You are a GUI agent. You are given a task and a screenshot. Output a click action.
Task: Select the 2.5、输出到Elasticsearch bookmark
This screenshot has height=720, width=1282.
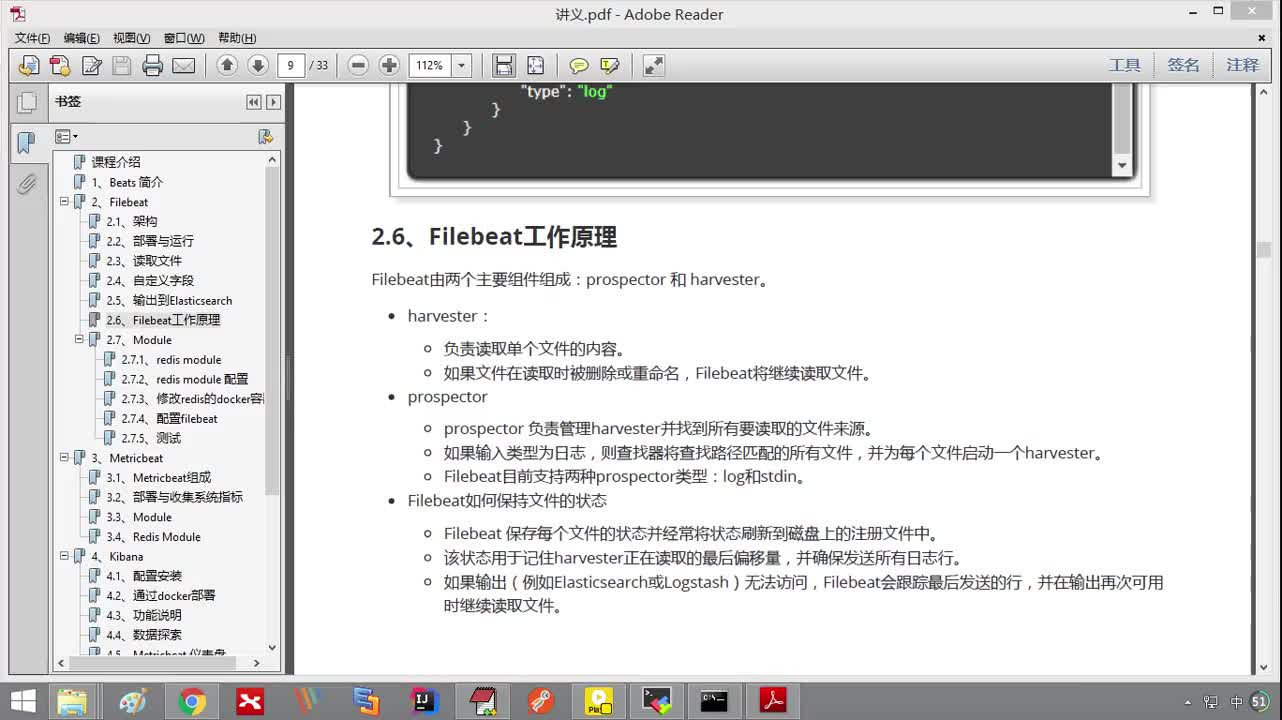pos(169,301)
